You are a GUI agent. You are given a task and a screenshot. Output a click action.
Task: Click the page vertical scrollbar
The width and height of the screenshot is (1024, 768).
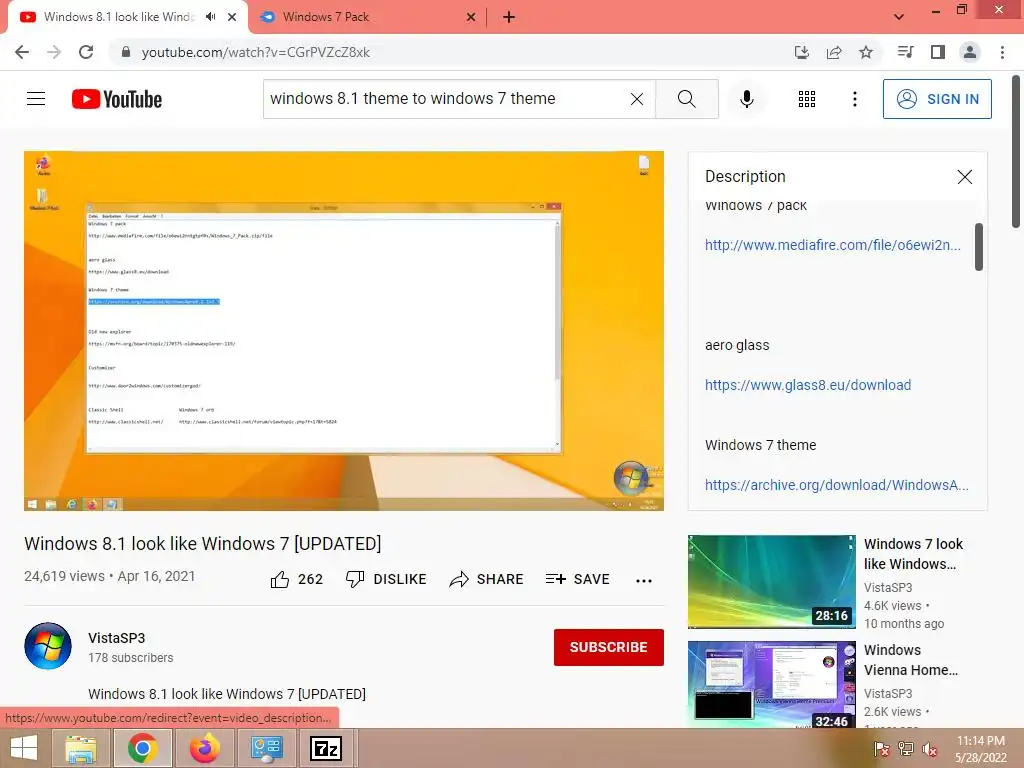(1016, 152)
